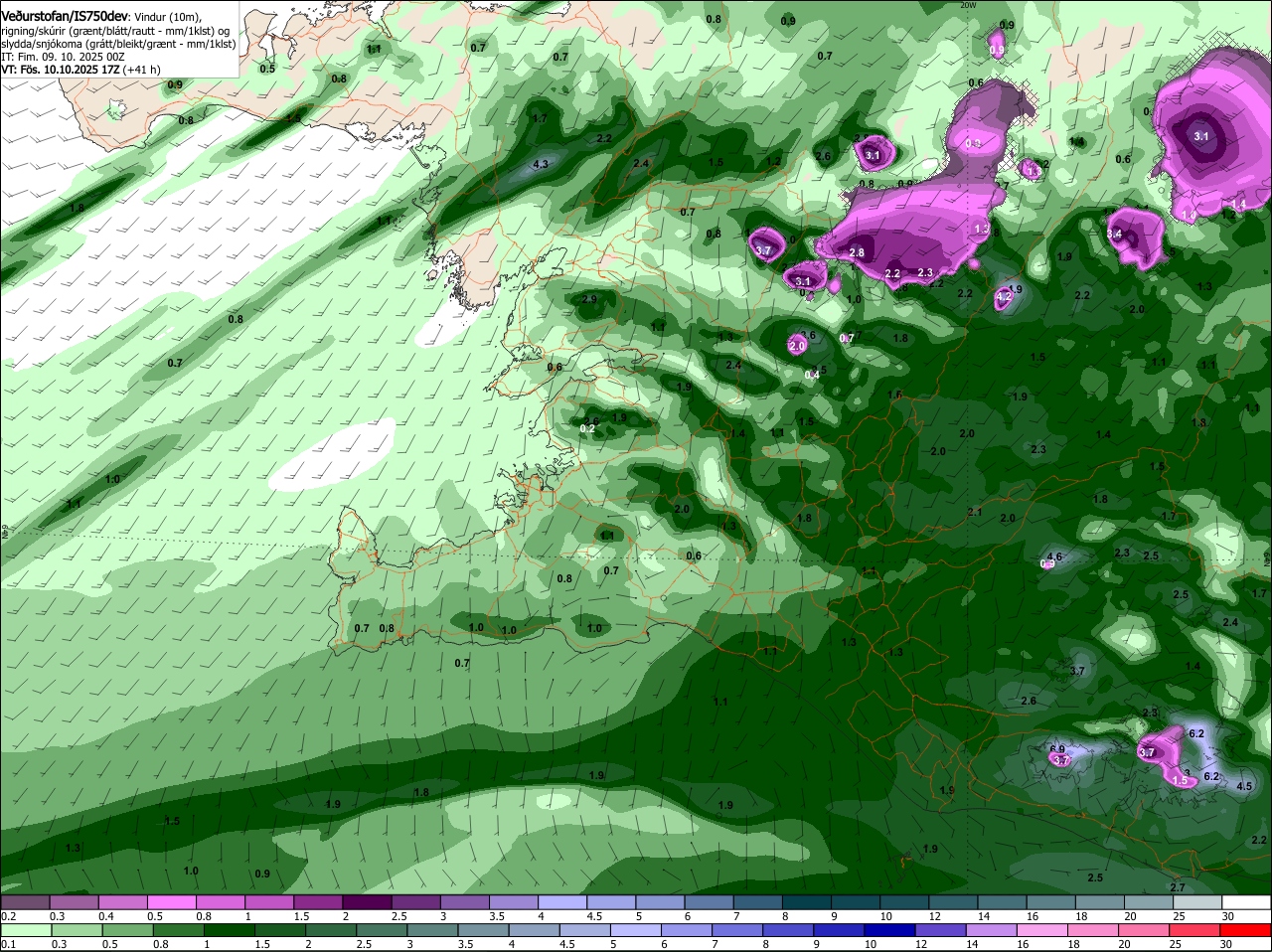1272x952 pixels.
Task: Click the darkest green lower legend swatch between 1 and 1.5
Action: pos(228,930)
